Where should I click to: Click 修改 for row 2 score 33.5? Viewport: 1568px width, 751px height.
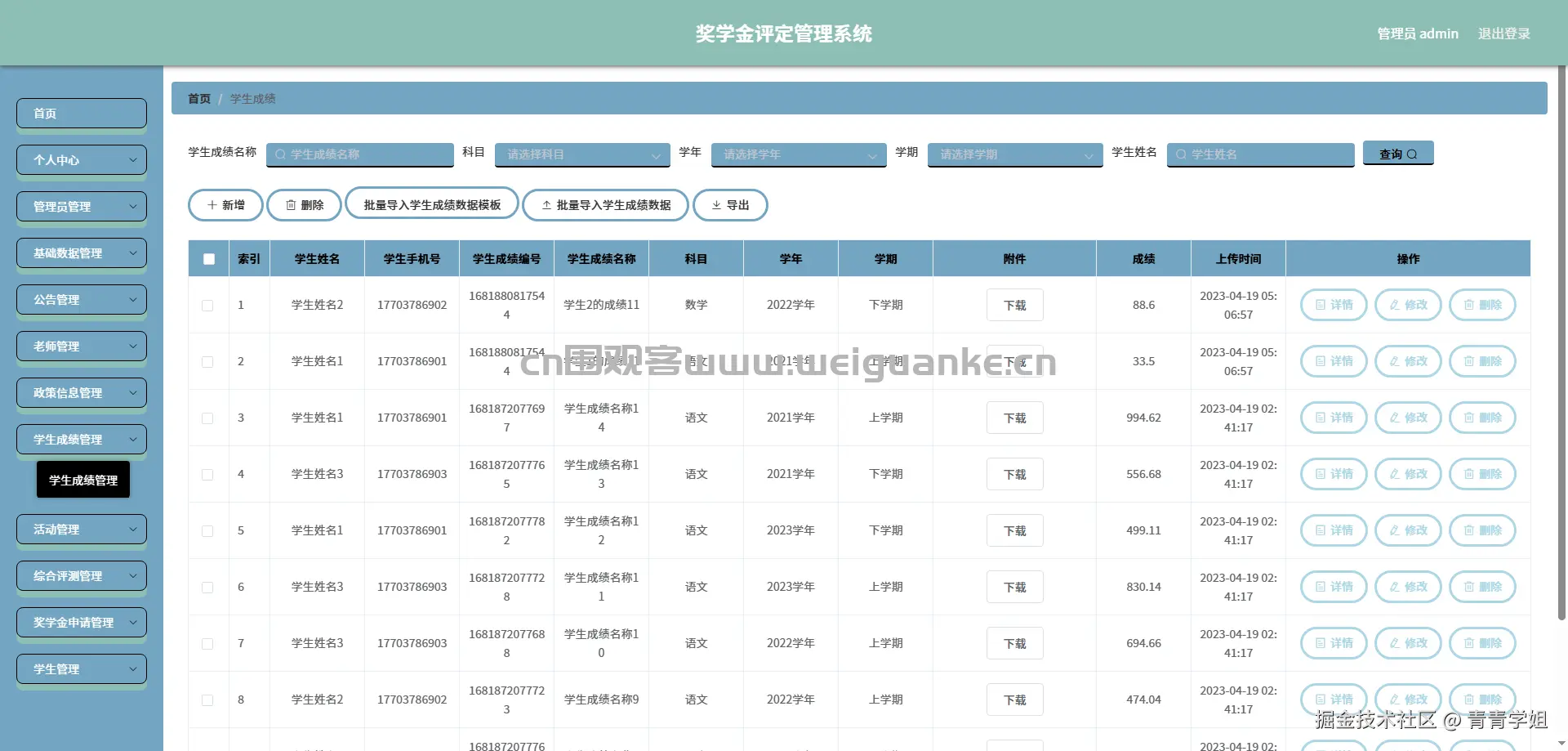tap(1408, 361)
